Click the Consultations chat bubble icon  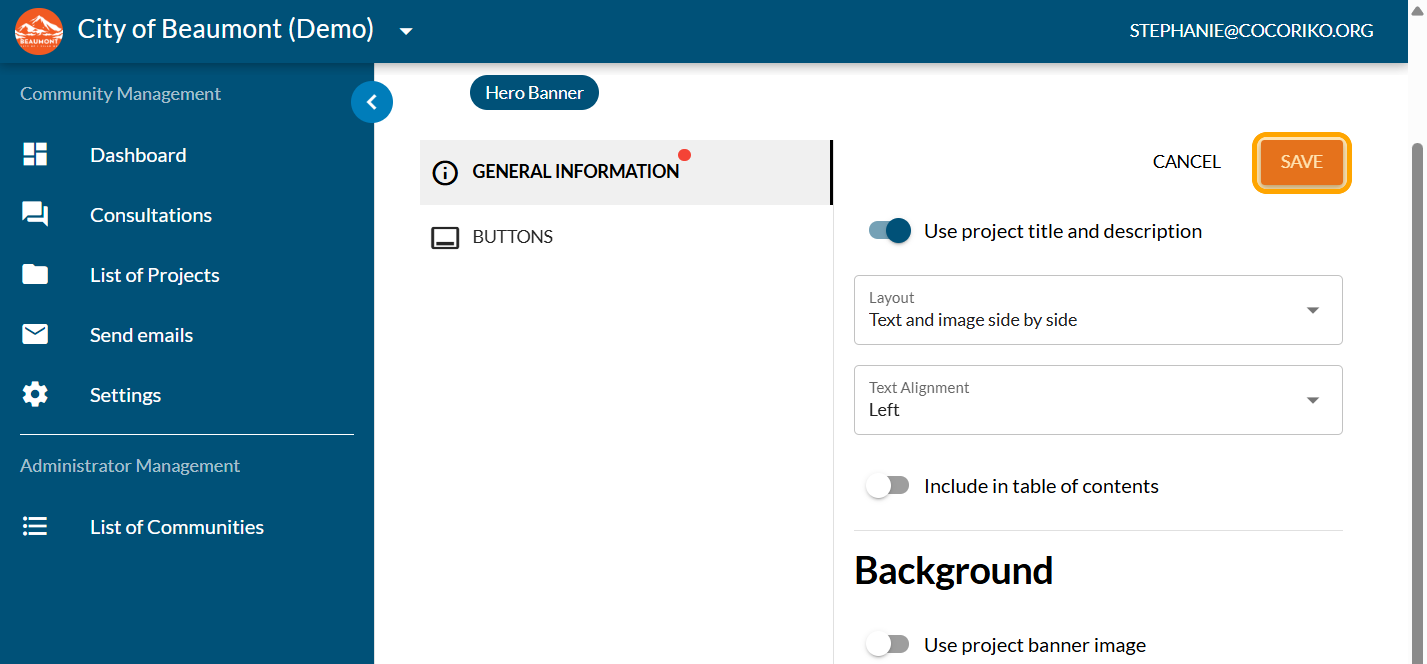35,215
